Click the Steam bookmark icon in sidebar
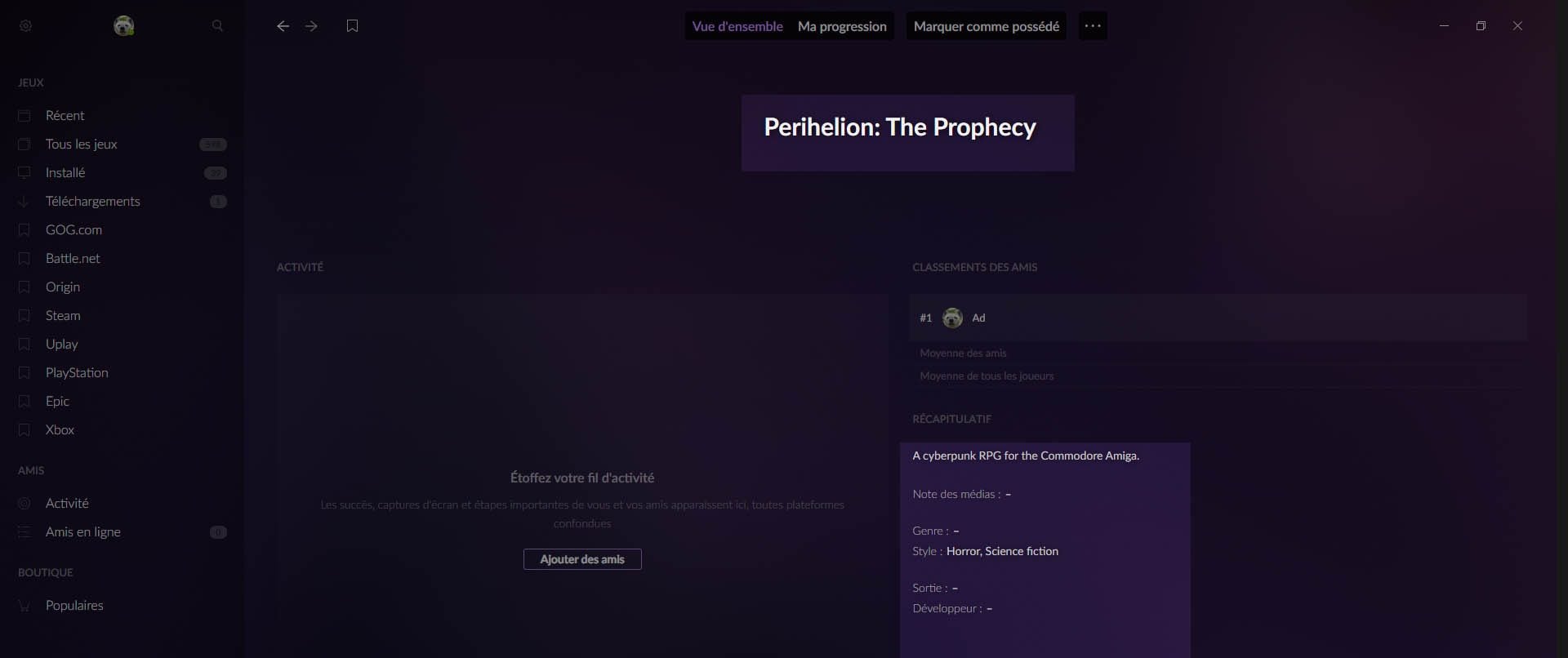Screen dimensions: 1568x658 24,316
